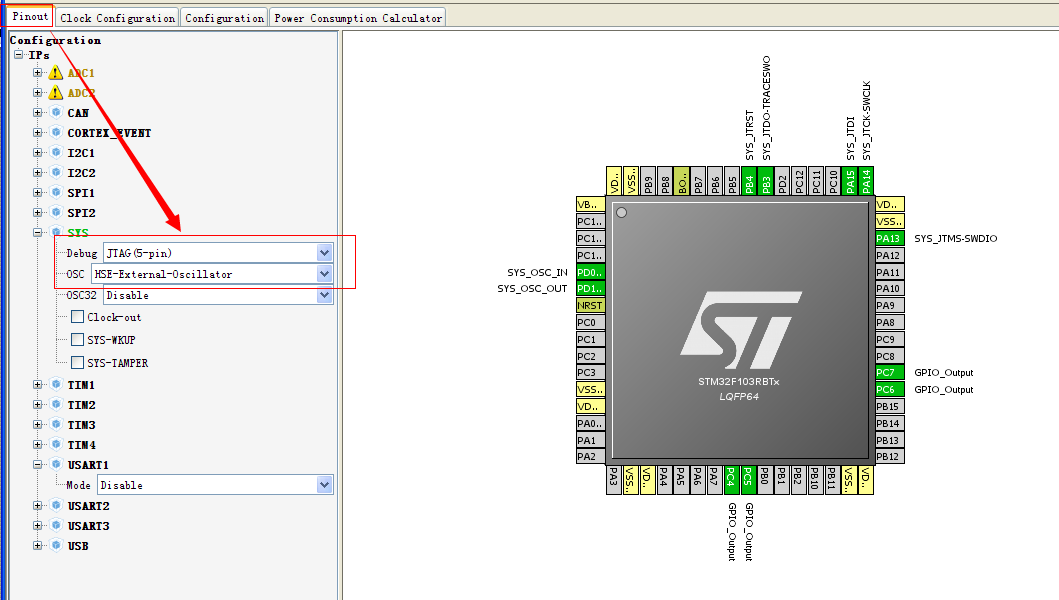This screenshot has width=1059, height=600.
Task: Click the CAN peripheral icon
Action: click(x=56, y=112)
